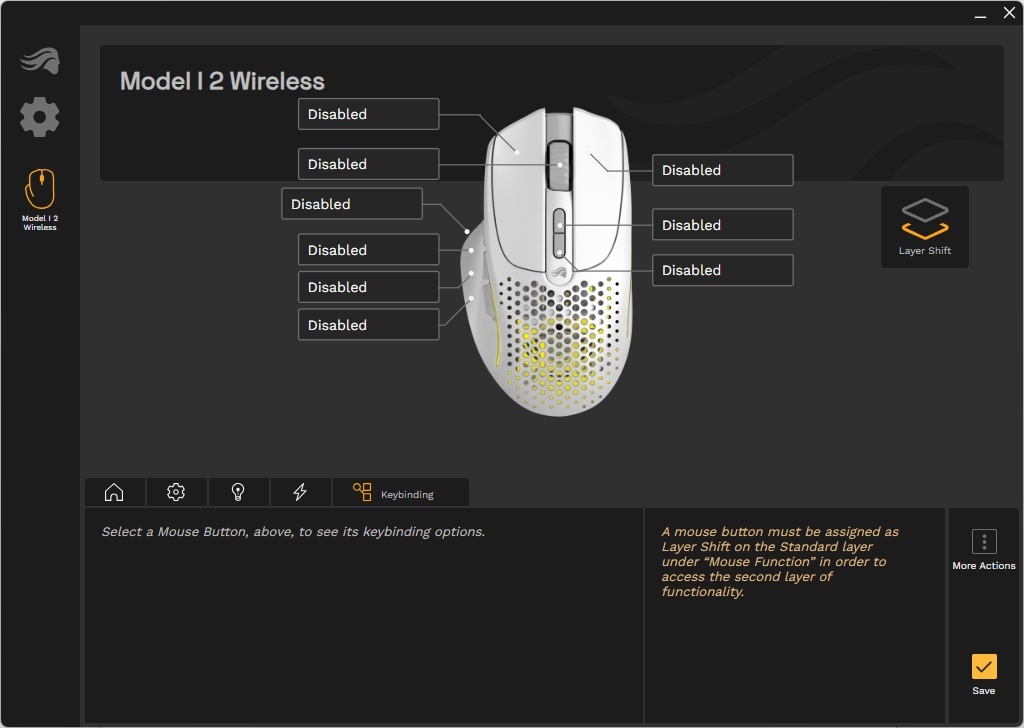Choose the lower DPI button's Disabled label

(722, 270)
